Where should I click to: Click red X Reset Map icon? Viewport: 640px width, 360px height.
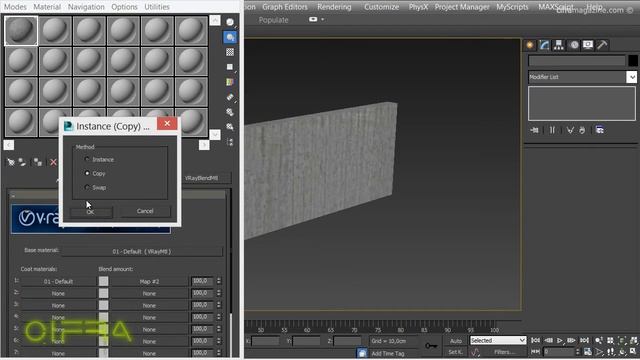pos(53,162)
